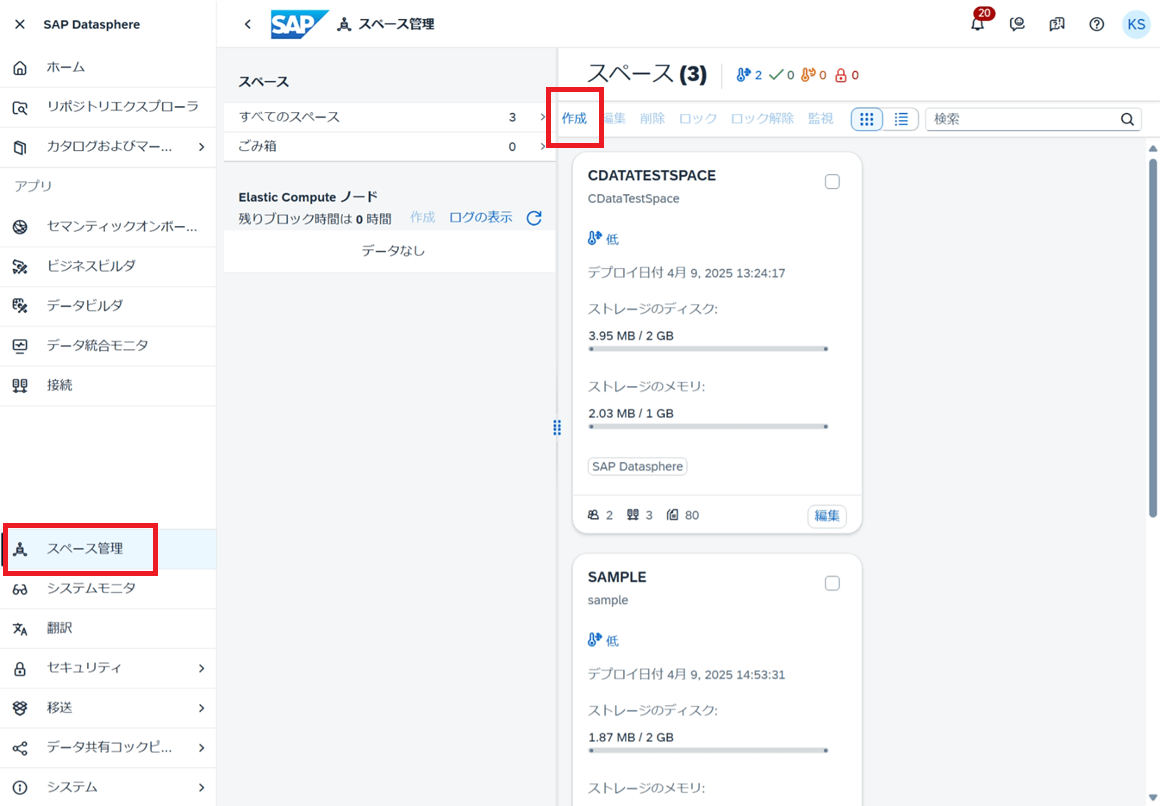Image resolution: width=1160 pixels, height=806 pixels.
Task: Select the CDATATESTSPACE checkbox
Action: coord(832,182)
